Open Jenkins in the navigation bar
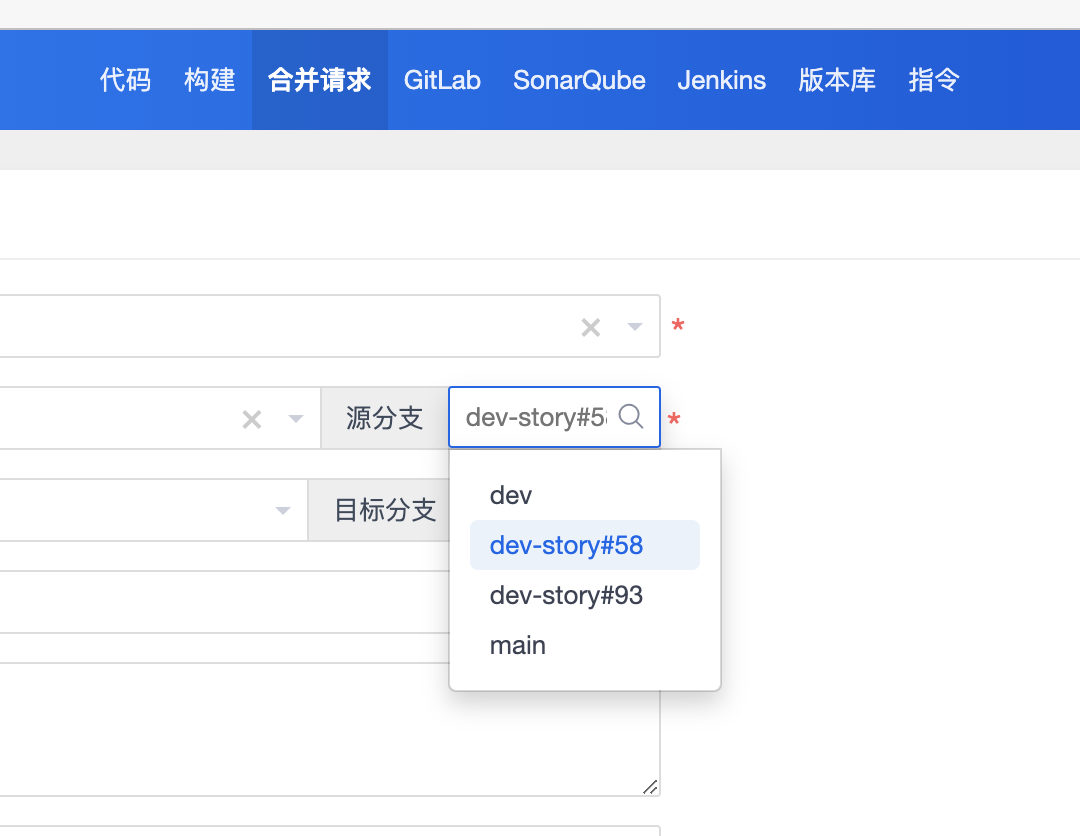Screen dimensions: 1080x836 click(x=721, y=80)
